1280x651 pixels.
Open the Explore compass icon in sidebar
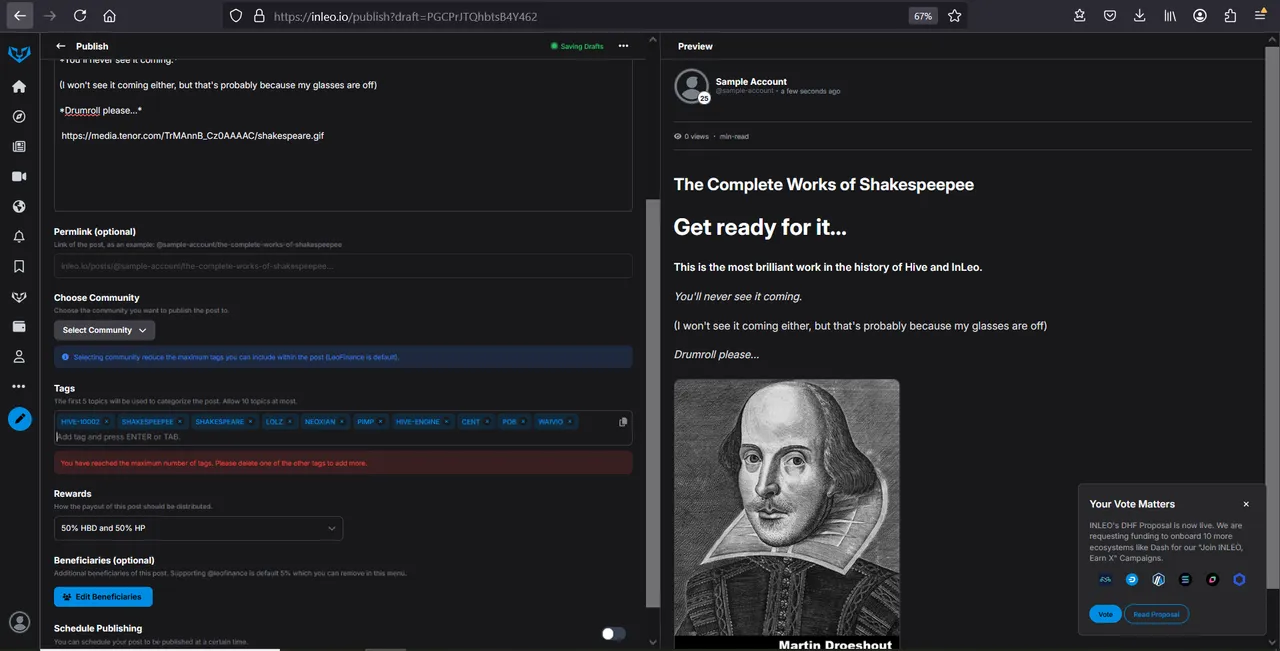coord(19,116)
